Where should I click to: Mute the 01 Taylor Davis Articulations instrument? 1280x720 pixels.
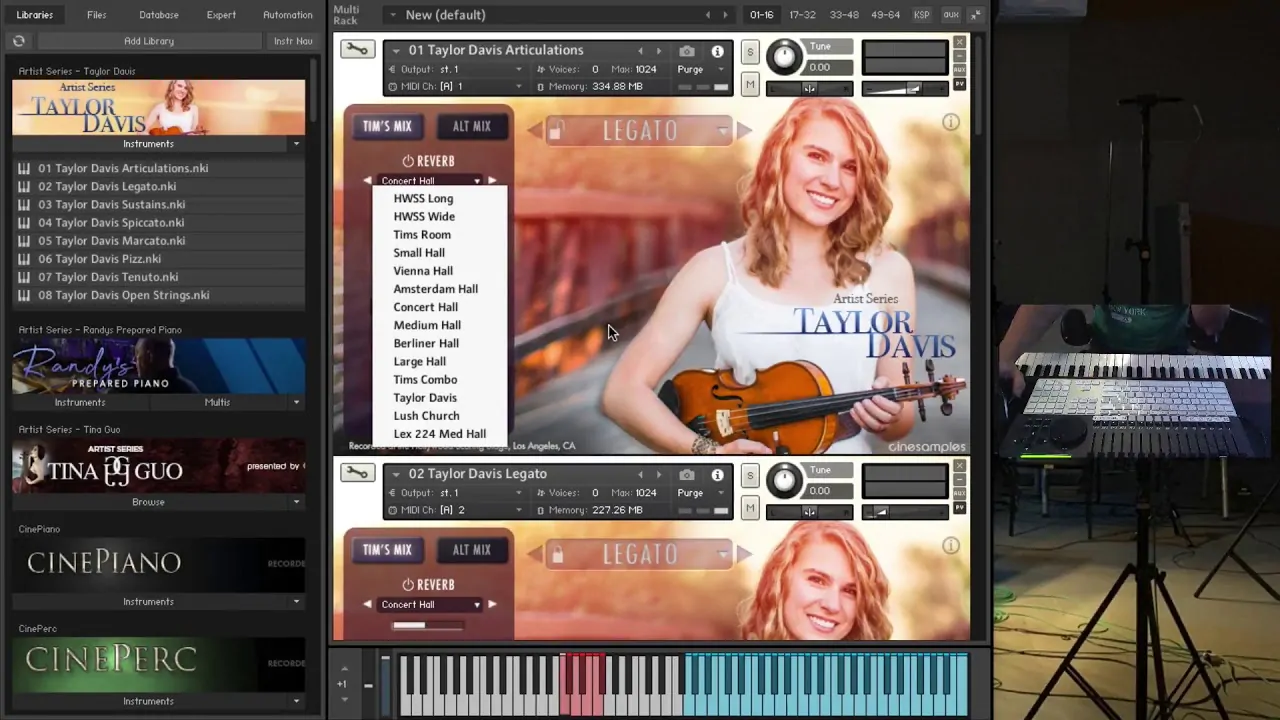750,86
